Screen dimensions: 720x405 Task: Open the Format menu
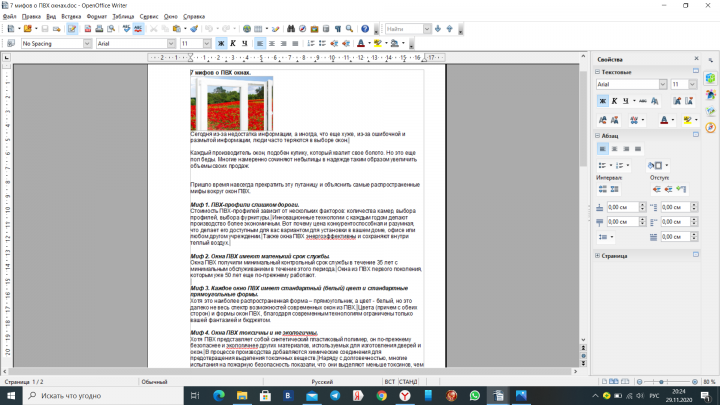[96, 17]
